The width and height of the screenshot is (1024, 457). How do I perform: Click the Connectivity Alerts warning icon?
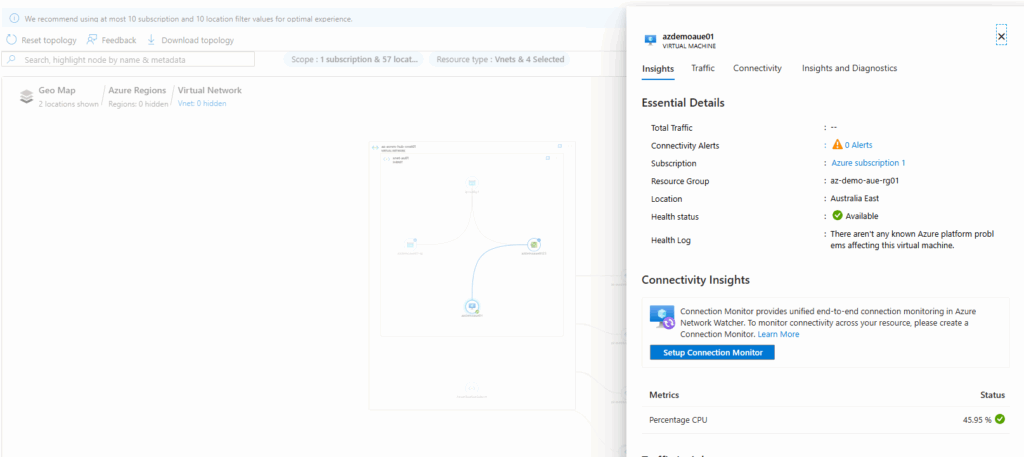[x=837, y=145]
